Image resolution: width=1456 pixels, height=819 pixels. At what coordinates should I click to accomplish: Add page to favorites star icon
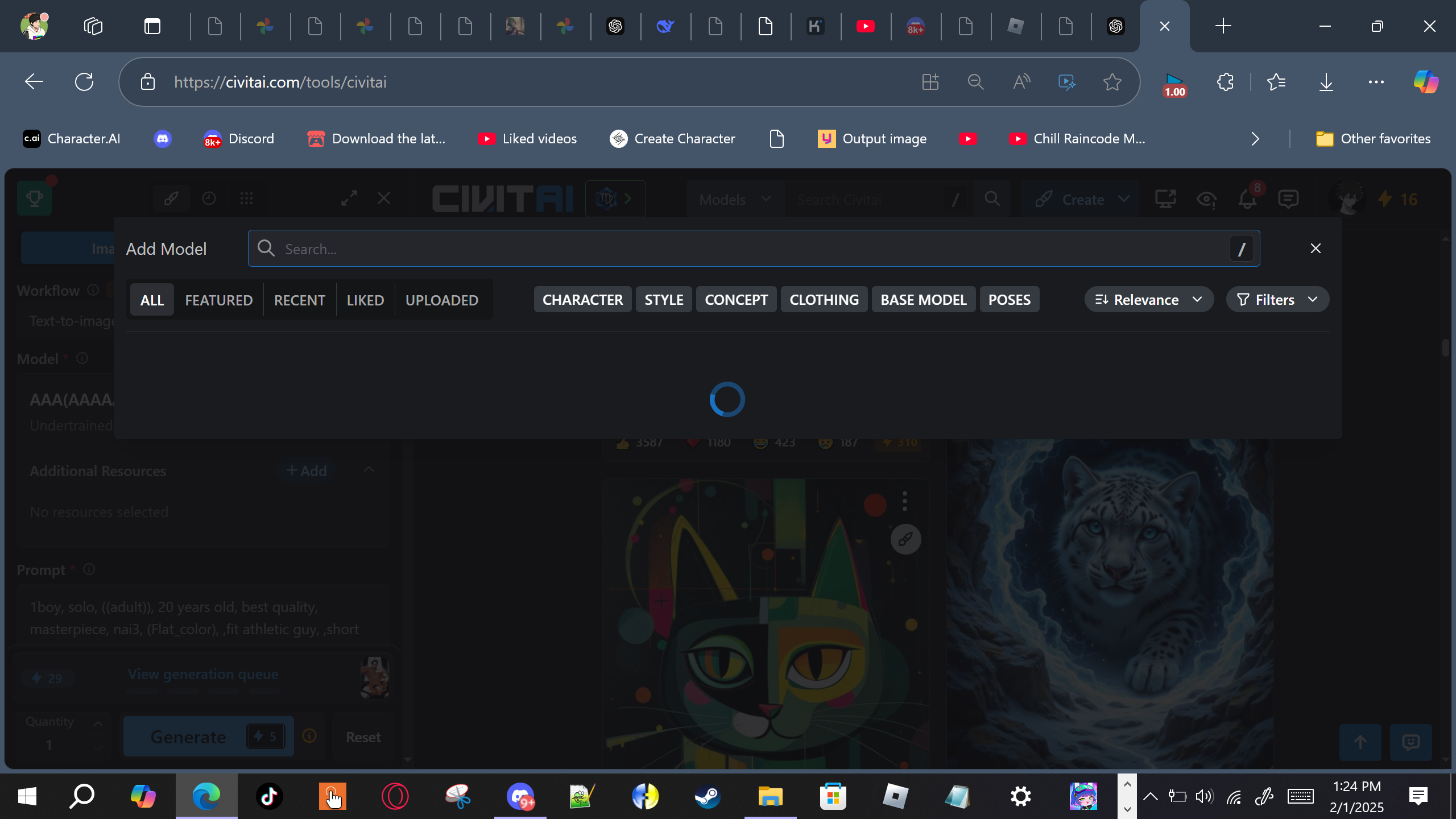(x=1112, y=82)
